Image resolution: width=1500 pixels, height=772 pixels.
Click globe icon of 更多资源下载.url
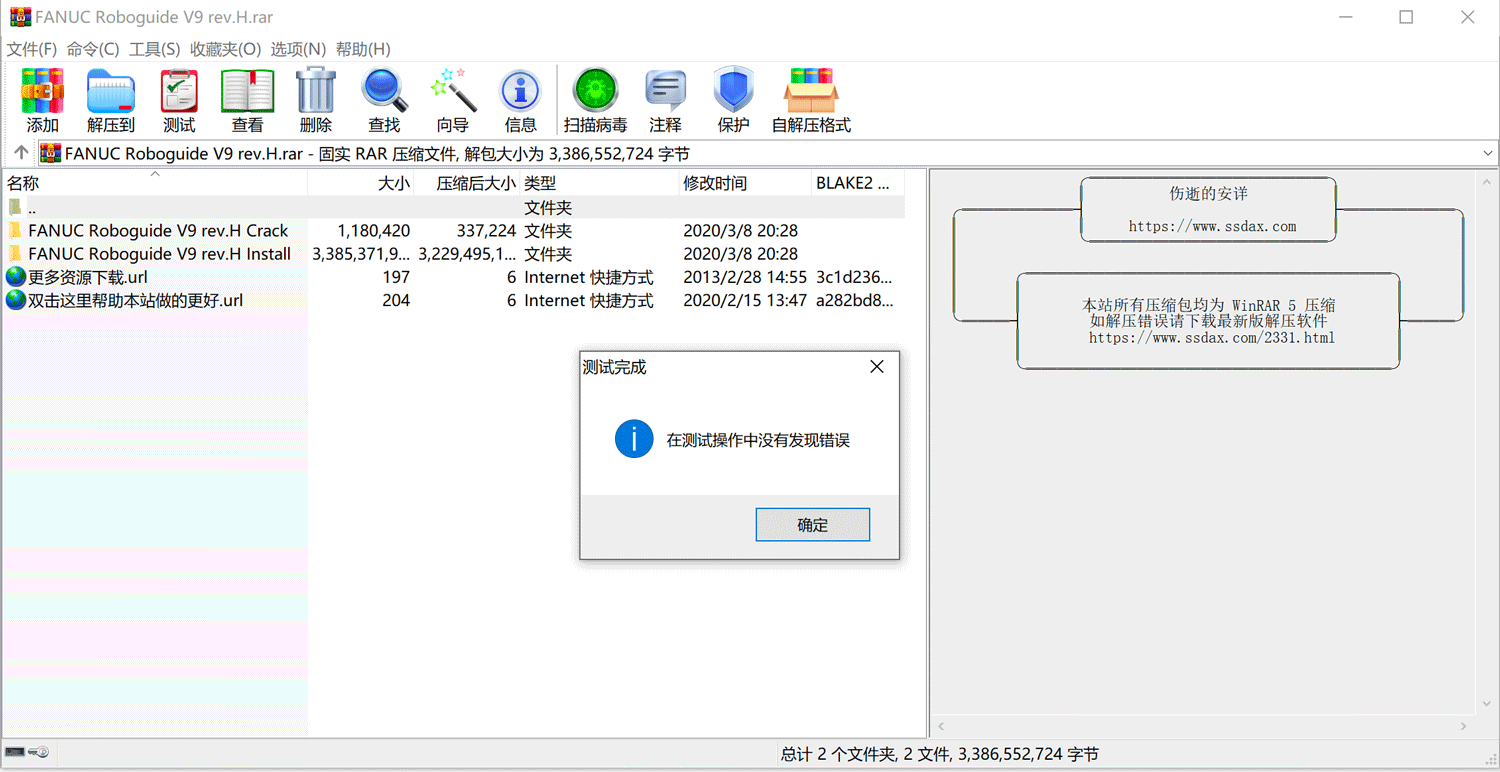[x=15, y=277]
